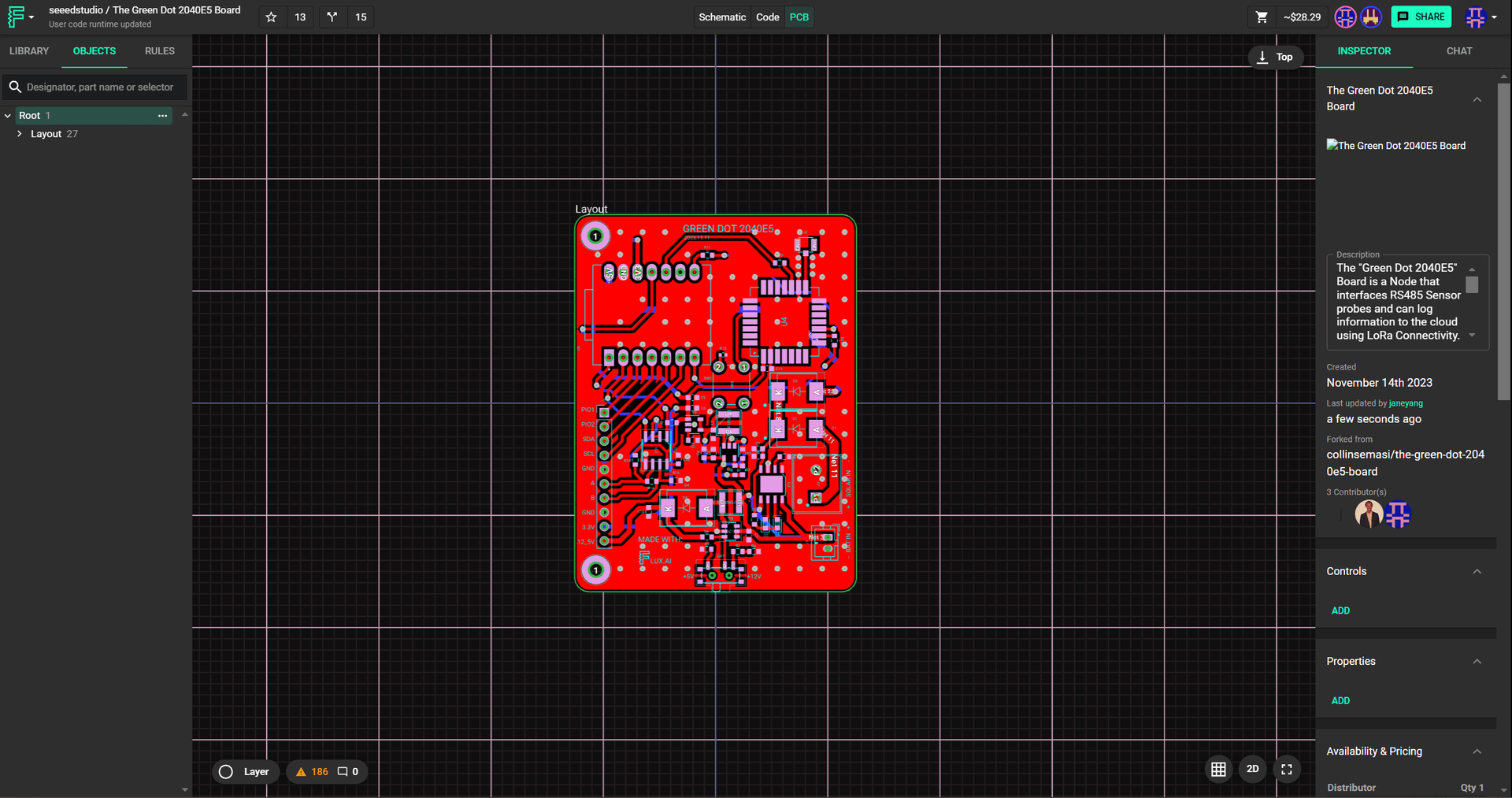The height and width of the screenshot is (798, 1512).
Task: Switch to the Schematic tab
Action: pos(721,17)
